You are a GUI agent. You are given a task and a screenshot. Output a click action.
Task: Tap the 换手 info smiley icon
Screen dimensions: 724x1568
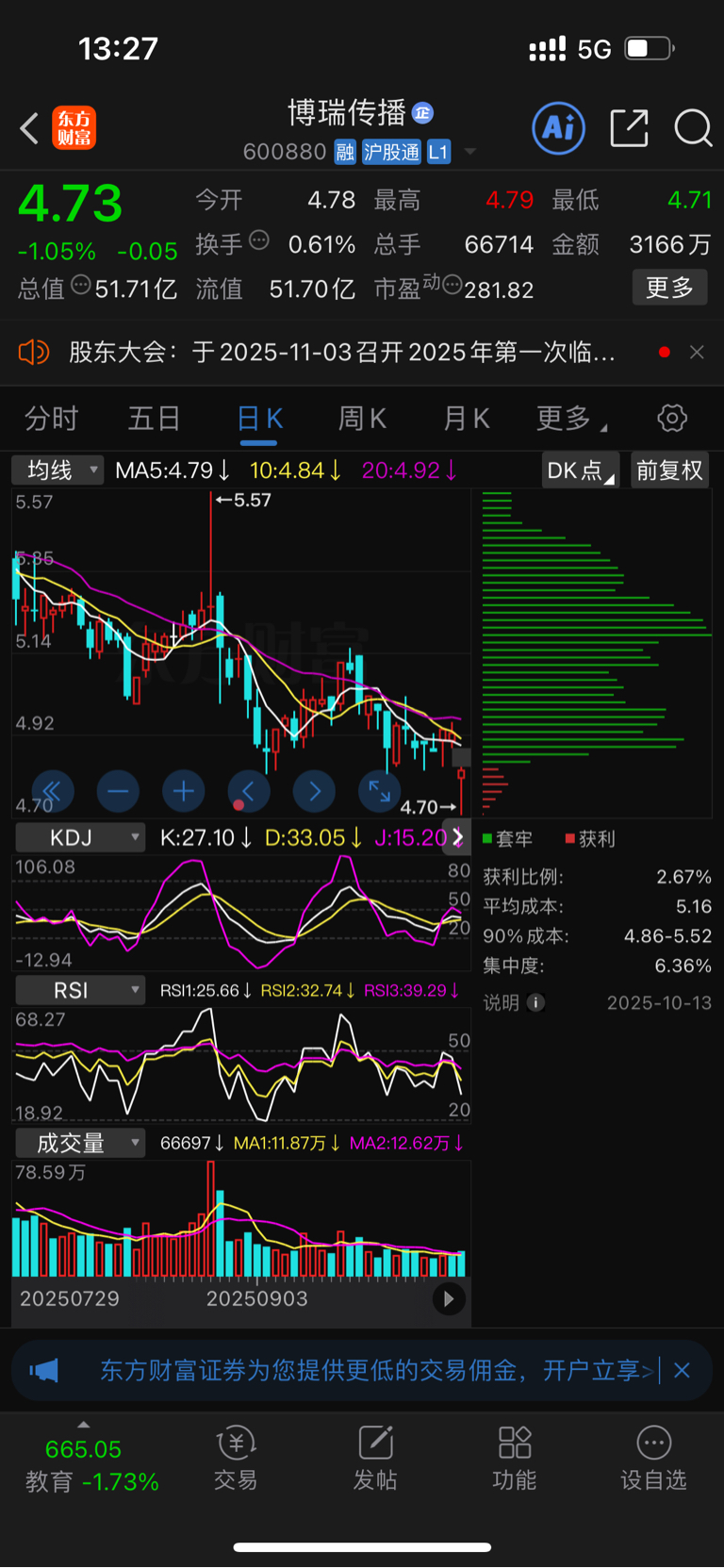[258, 240]
